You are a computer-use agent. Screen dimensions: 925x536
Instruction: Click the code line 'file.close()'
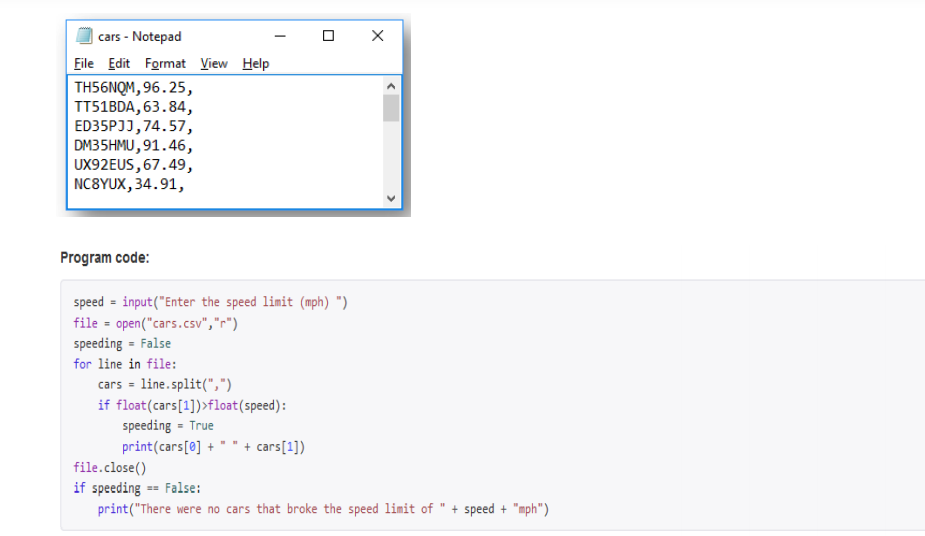coord(110,468)
